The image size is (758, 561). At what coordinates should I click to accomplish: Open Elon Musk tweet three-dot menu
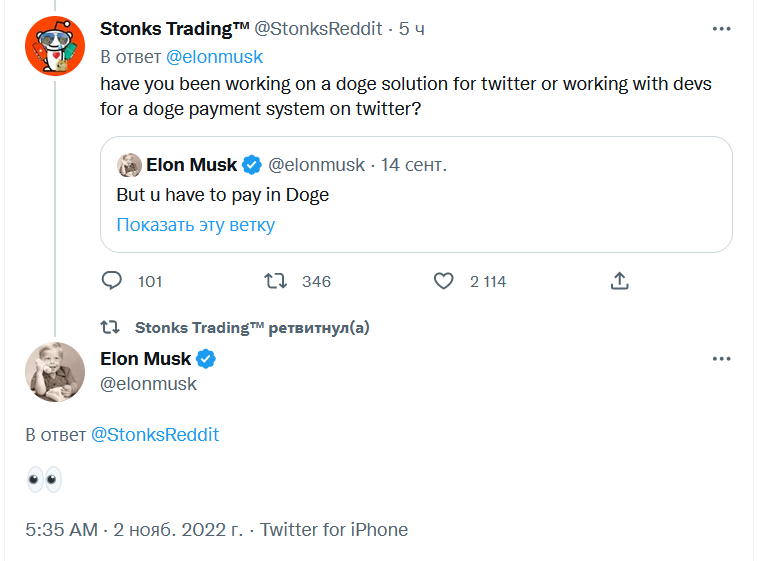tap(721, 358)
